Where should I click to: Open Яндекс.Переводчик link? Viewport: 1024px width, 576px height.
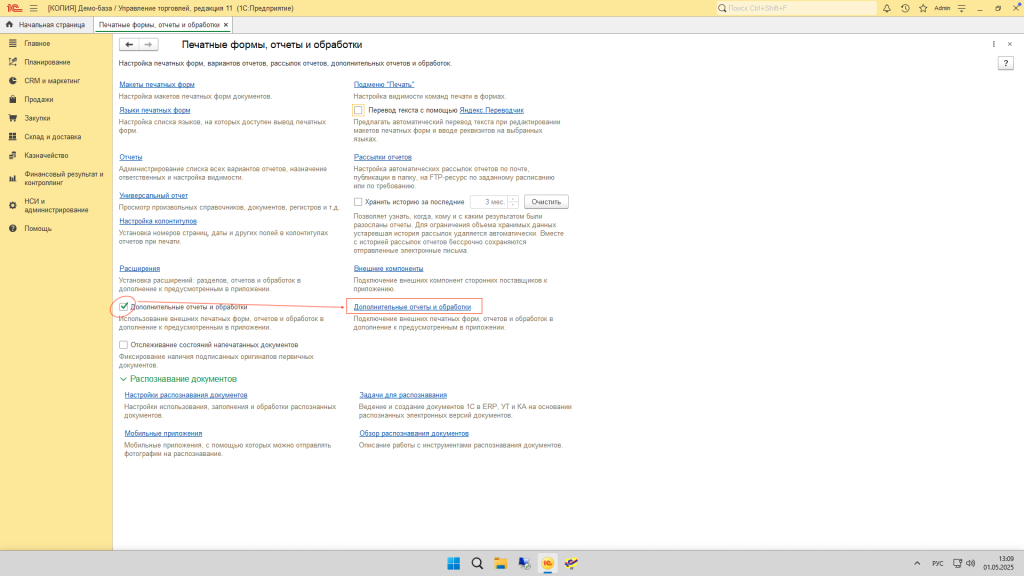click(492, 110)
